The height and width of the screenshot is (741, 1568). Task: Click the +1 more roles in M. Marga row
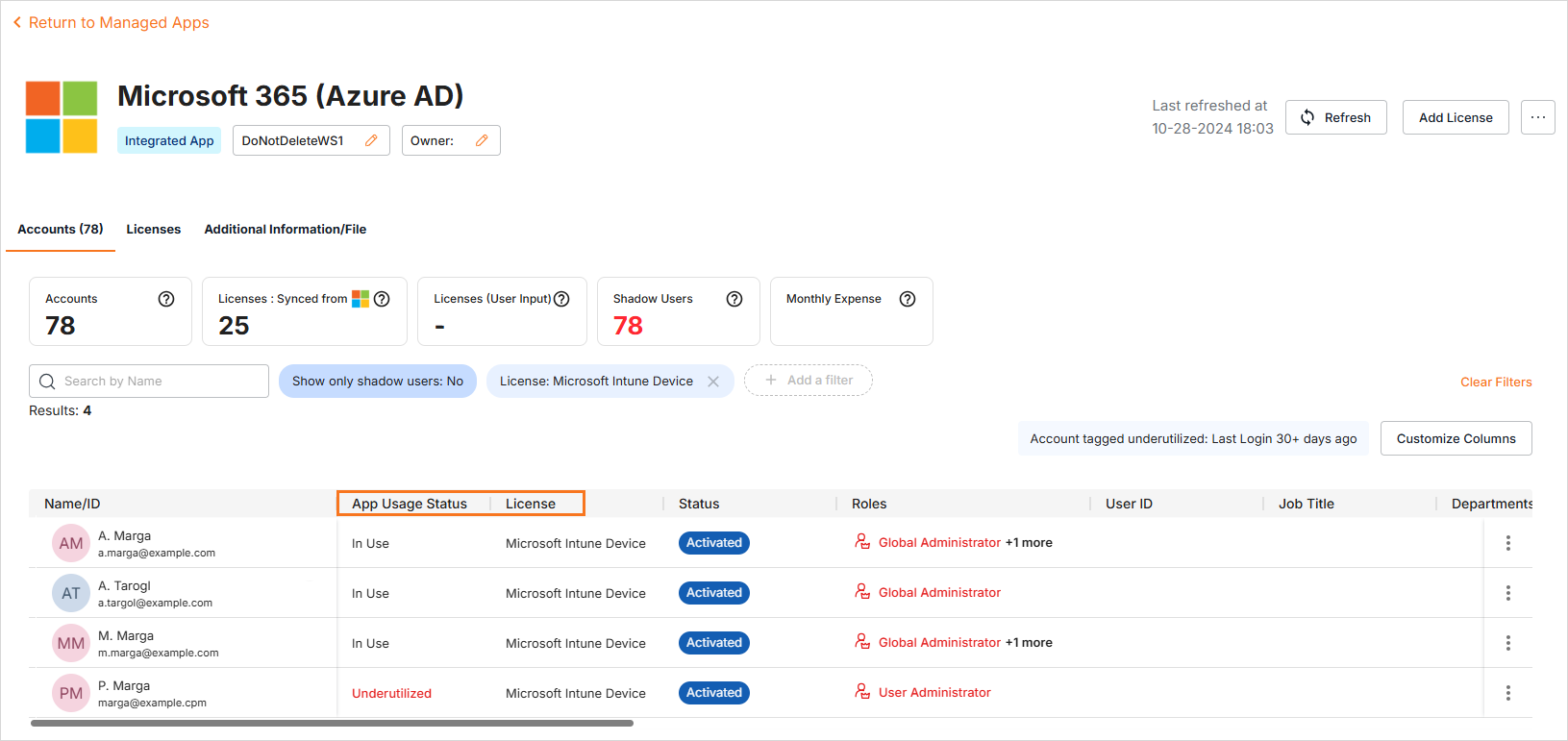[1029, 643]
